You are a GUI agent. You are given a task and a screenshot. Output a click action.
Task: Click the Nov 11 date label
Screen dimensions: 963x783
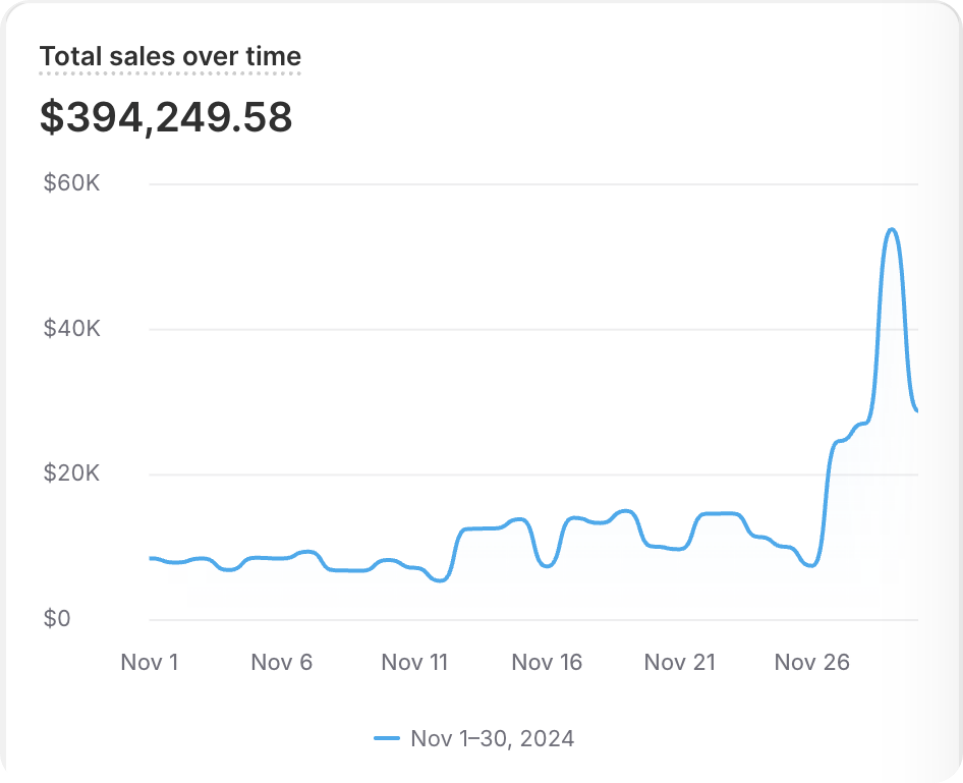[415, 662]
